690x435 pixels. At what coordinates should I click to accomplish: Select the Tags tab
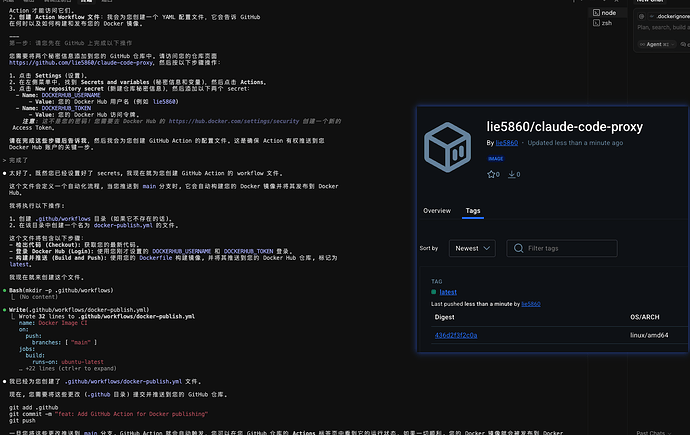pyautogui.click(x=473, y=211)
